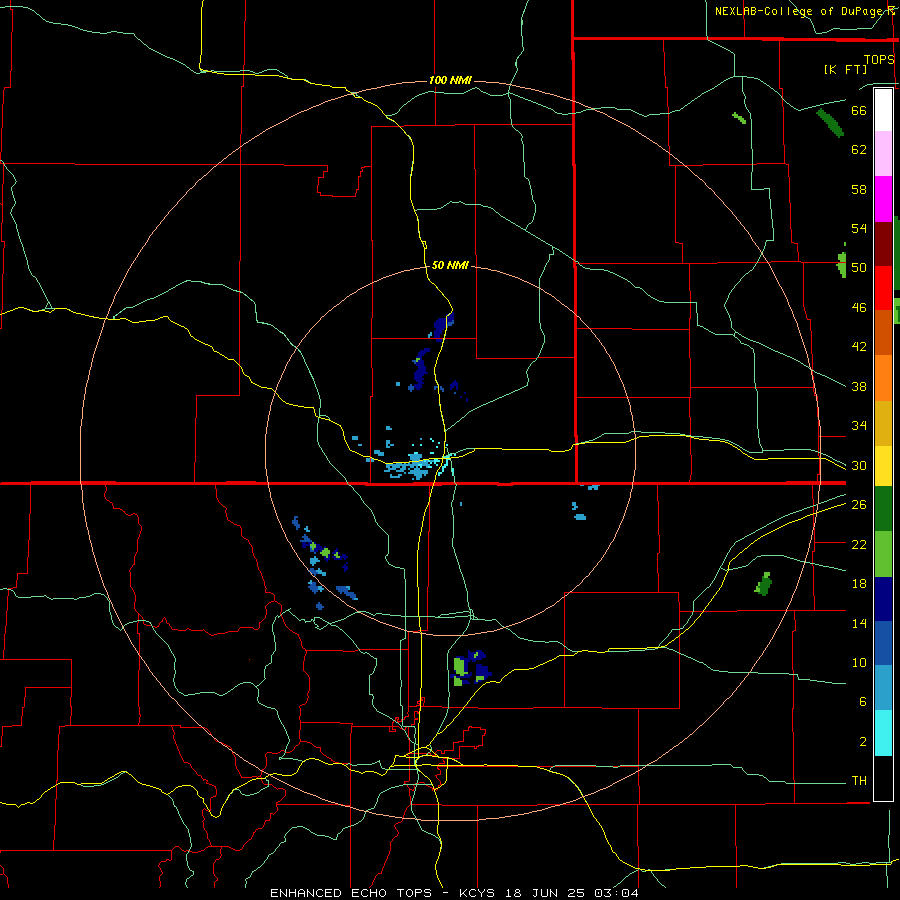Click the 03:04 timestamp

[x=616, y=893]
